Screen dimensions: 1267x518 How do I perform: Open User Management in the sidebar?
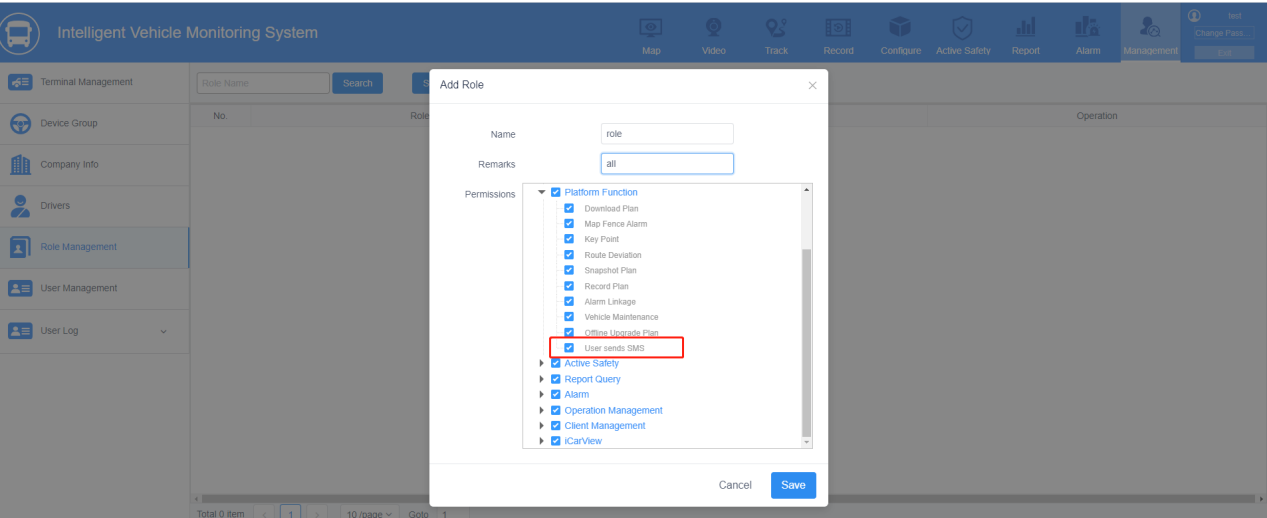(x=94, y=288)
